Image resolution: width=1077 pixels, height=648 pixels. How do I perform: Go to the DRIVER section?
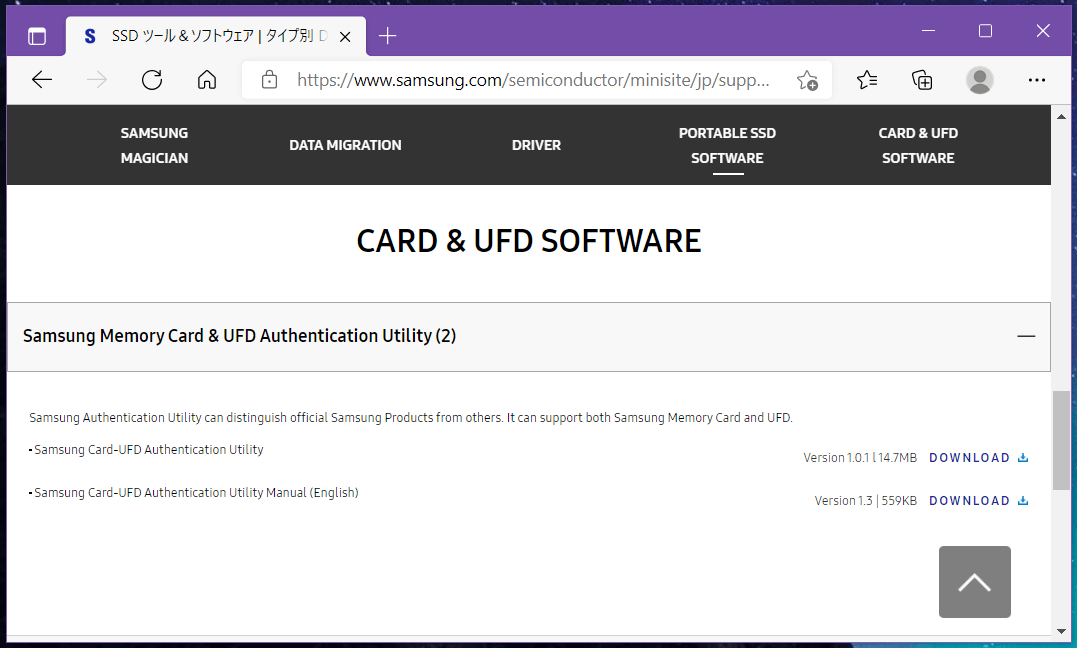[536, 145]
